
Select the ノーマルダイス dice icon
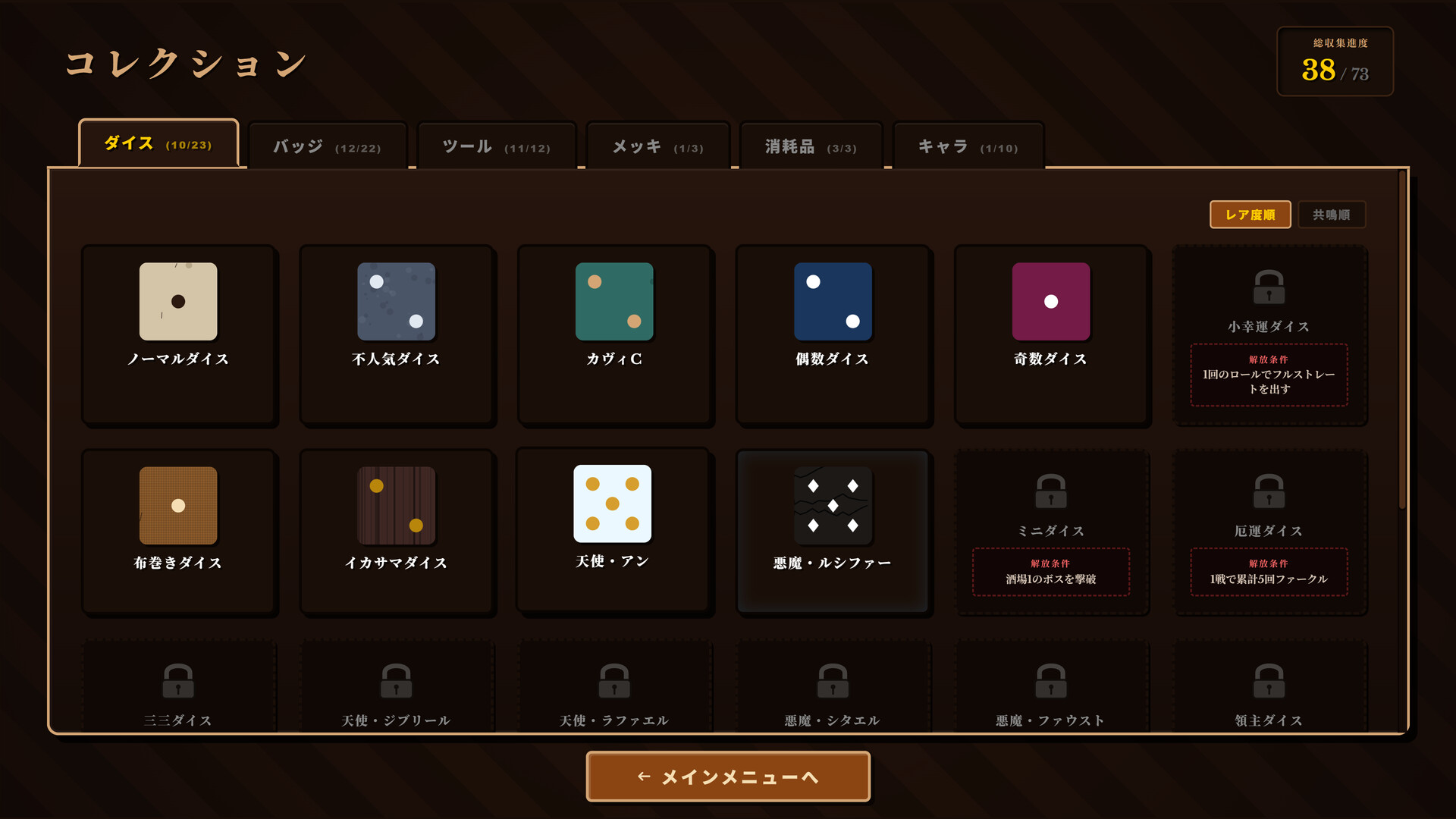(x=178, y=301)
